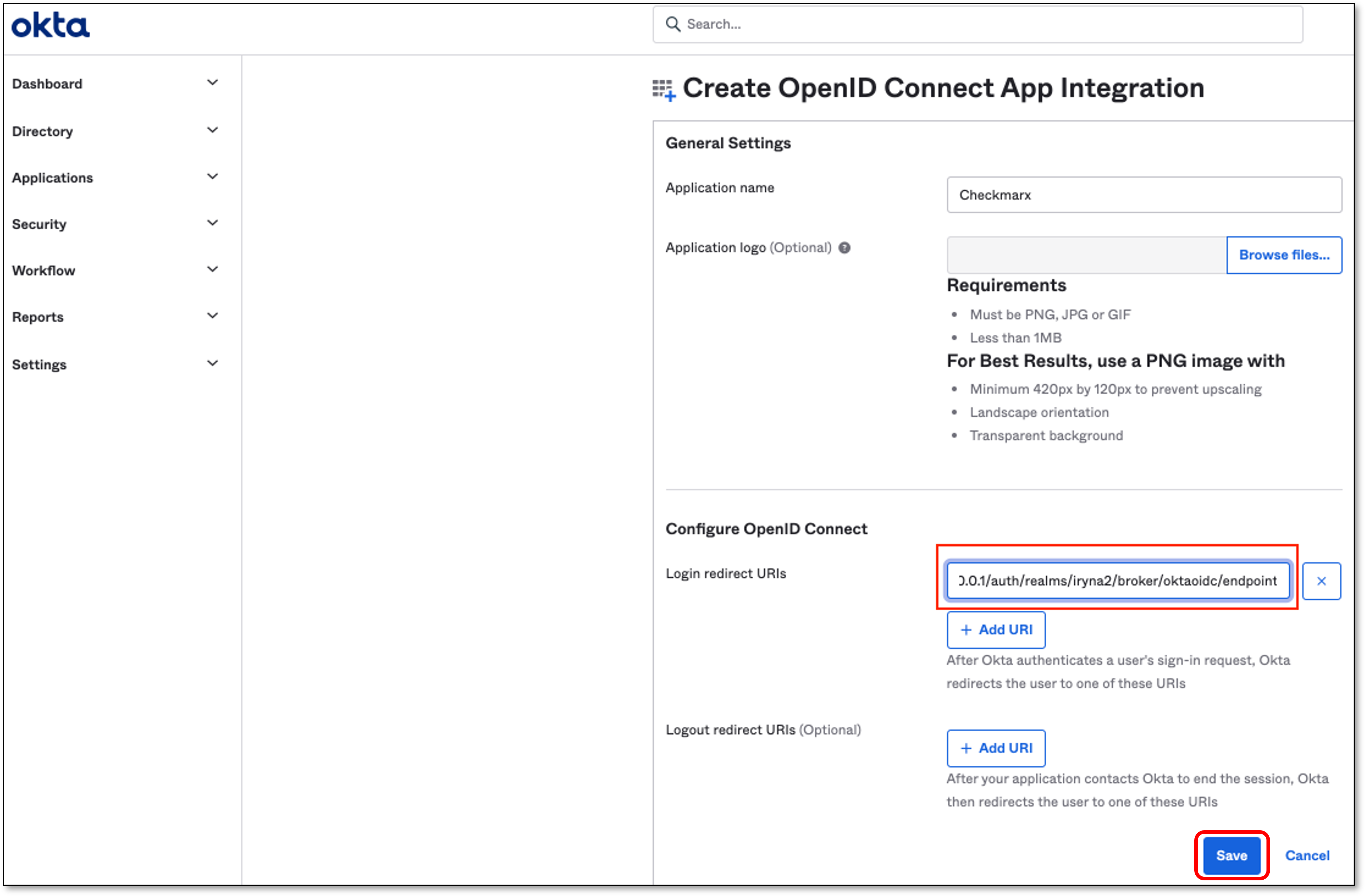Click 'Less than 1MB' text
The image size is (1365, 896).
1016,338
